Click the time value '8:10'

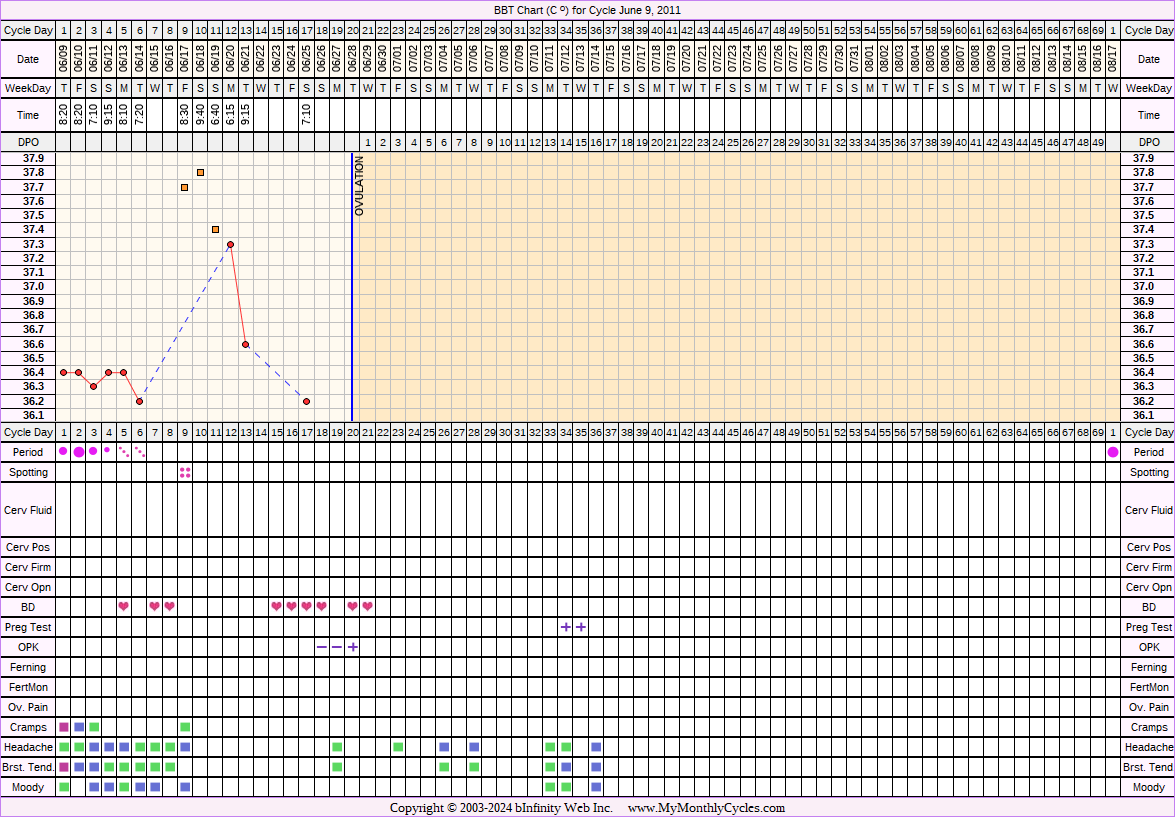point(124,115)
